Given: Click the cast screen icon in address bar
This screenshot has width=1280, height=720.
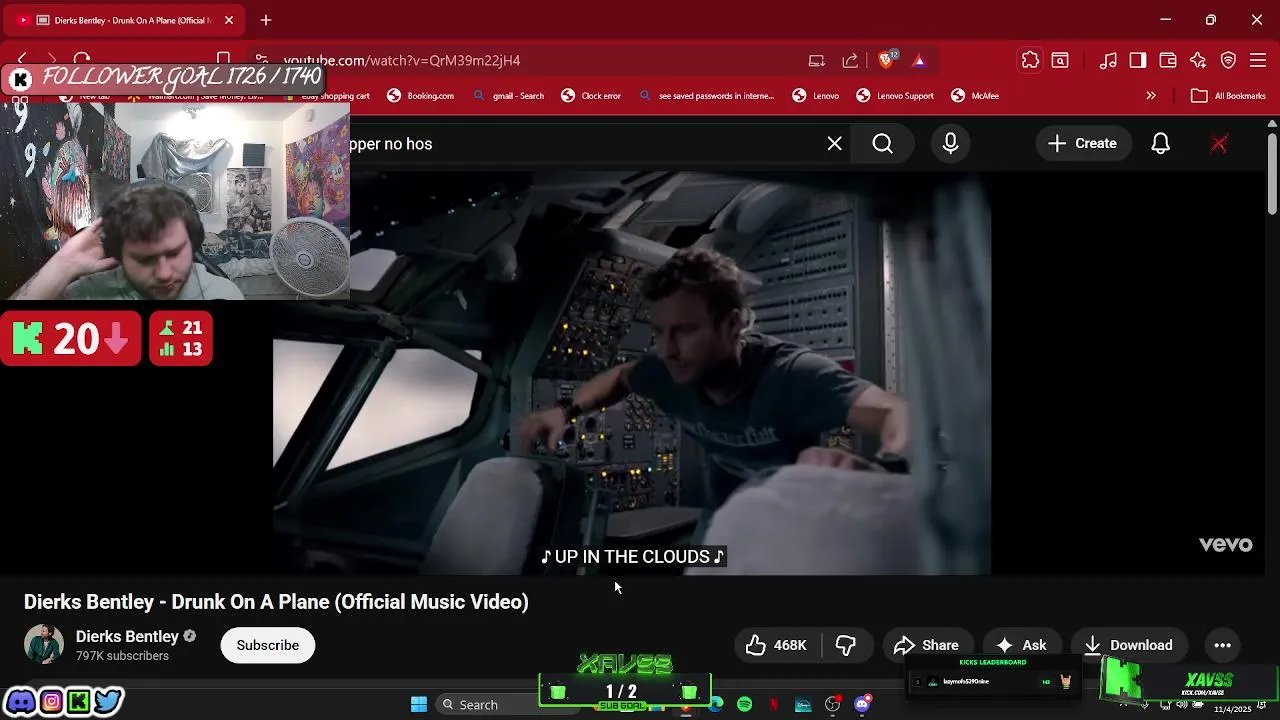Looking at the screenshot, I should 817,60.
